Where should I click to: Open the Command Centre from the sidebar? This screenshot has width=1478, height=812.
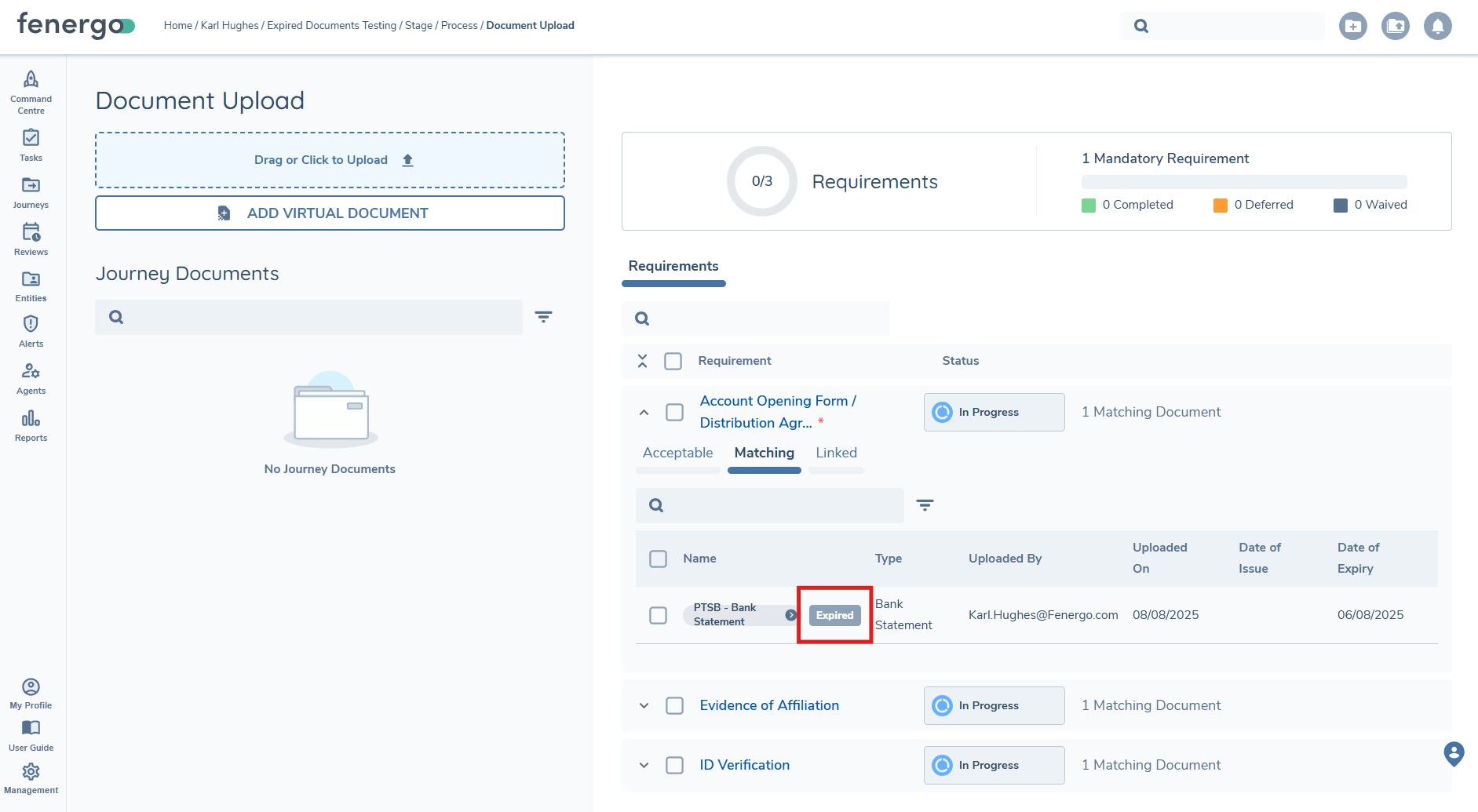pyautogui.click(x=31, y=89)
